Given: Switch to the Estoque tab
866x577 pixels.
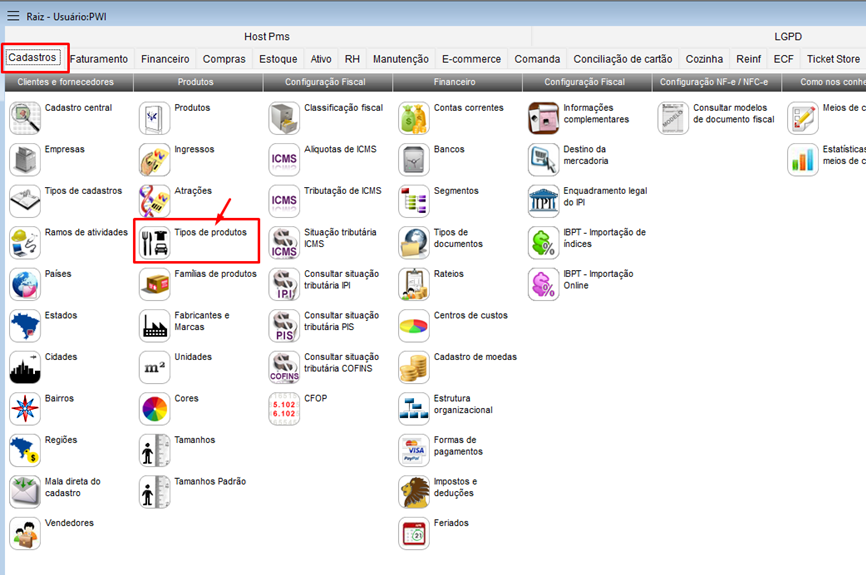Looking at the screenshot, I should [x=278, y=59].
